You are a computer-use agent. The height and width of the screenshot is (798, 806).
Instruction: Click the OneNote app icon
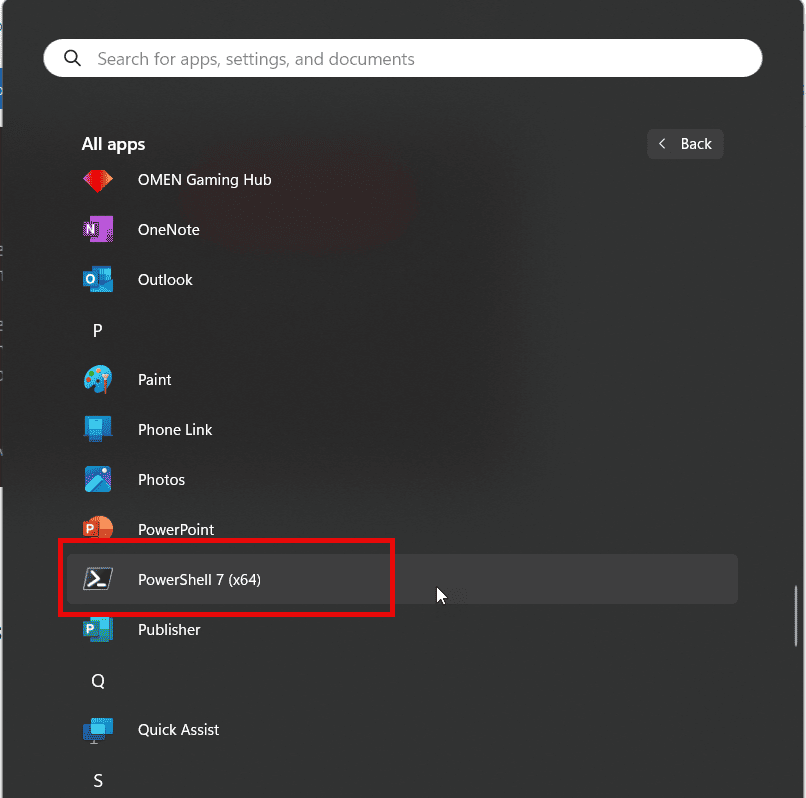98,229
